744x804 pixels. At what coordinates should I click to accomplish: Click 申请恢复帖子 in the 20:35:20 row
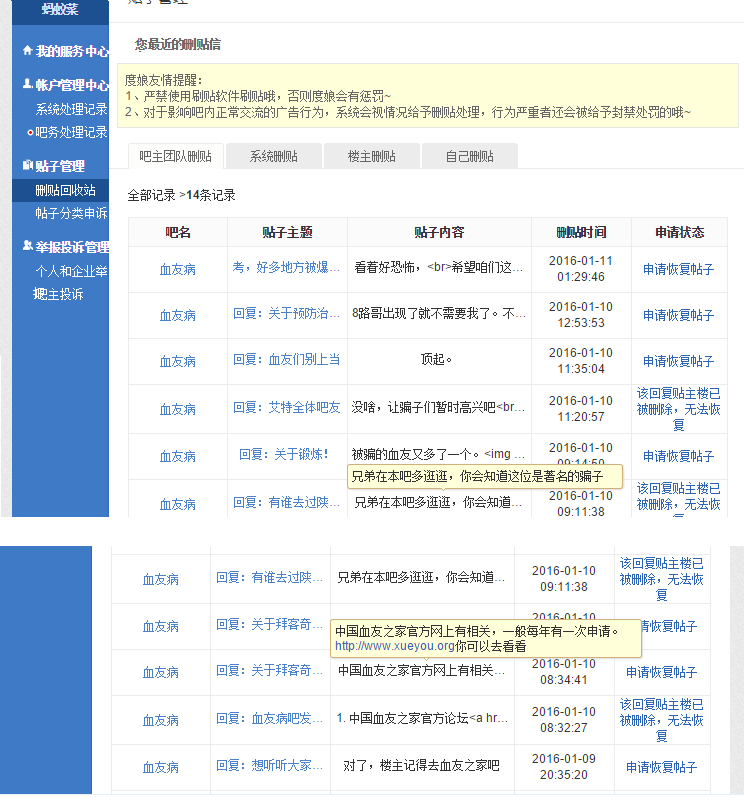click(x=661, y=767)
